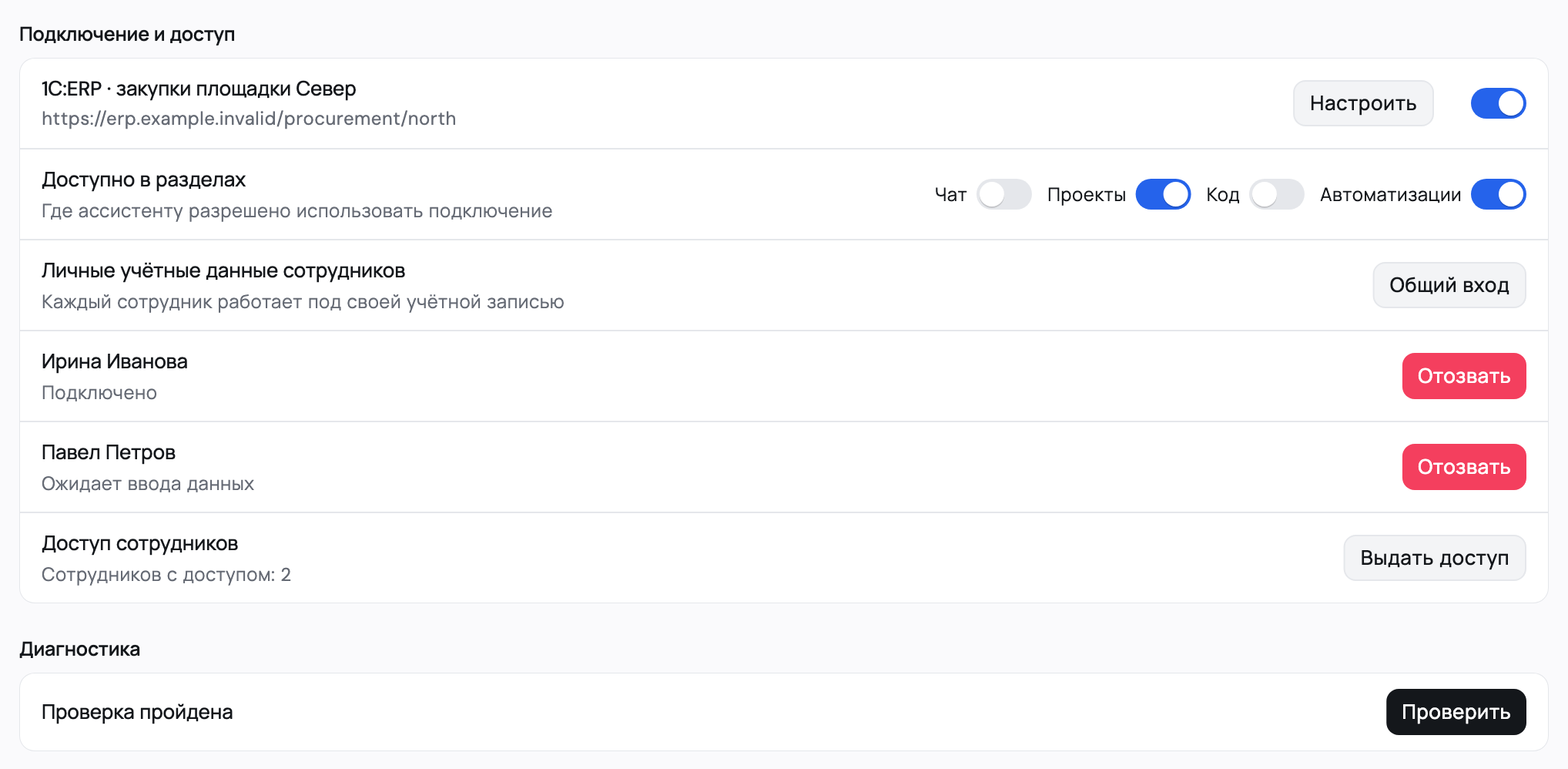Click the Диагностика section heading
Image resolution: width=1568 pixels, height=769 pixels.
click(80, 649)
